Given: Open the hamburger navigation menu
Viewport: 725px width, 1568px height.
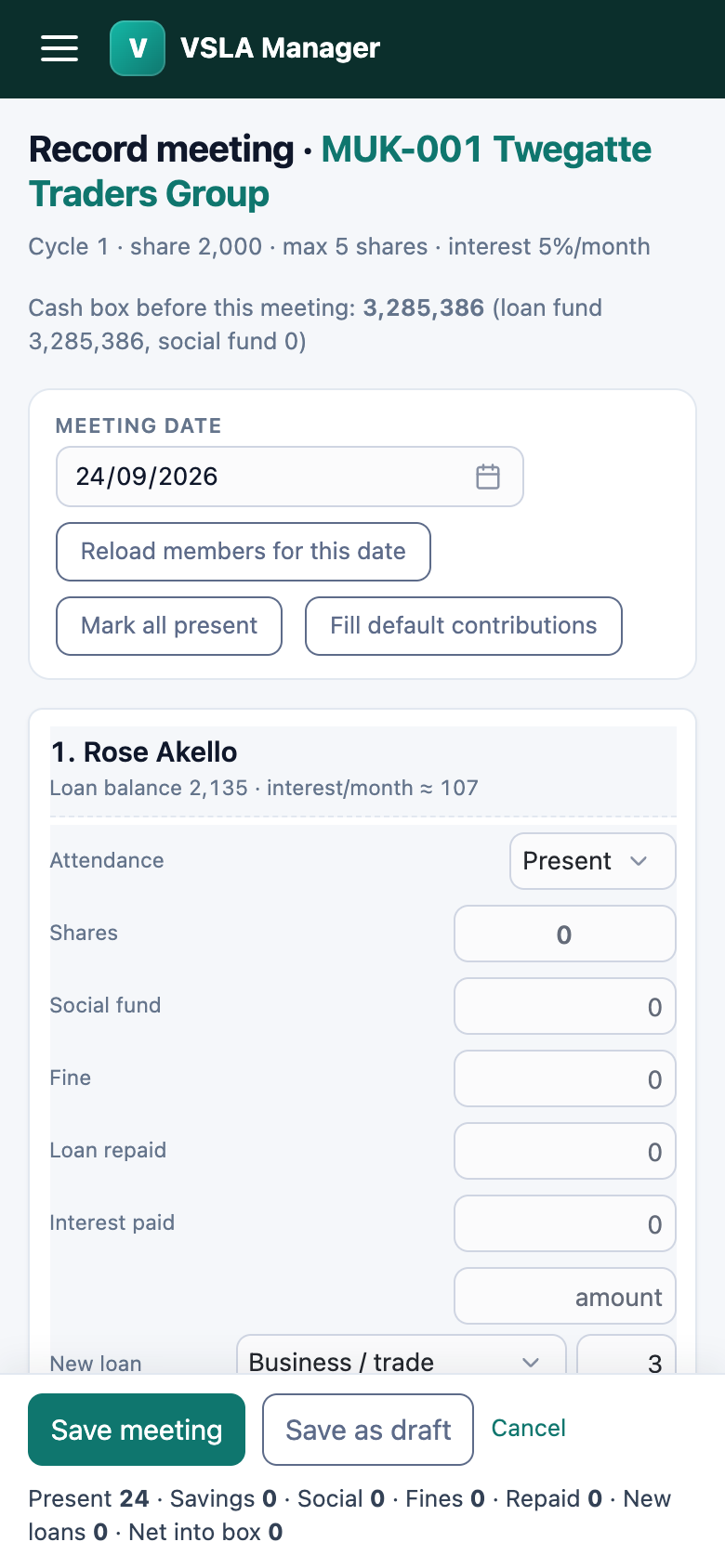Looking at the screenshot, I should coord(59,48).
